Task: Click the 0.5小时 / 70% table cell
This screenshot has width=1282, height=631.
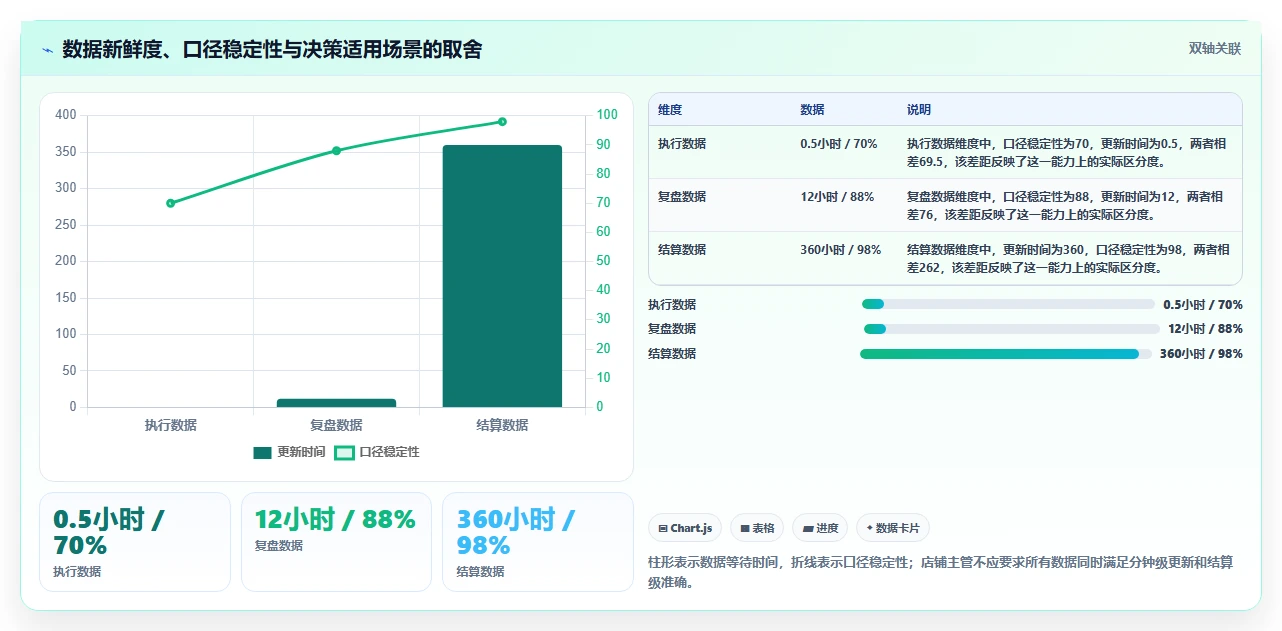Action: pyautogui.click(x=839, y=144)
